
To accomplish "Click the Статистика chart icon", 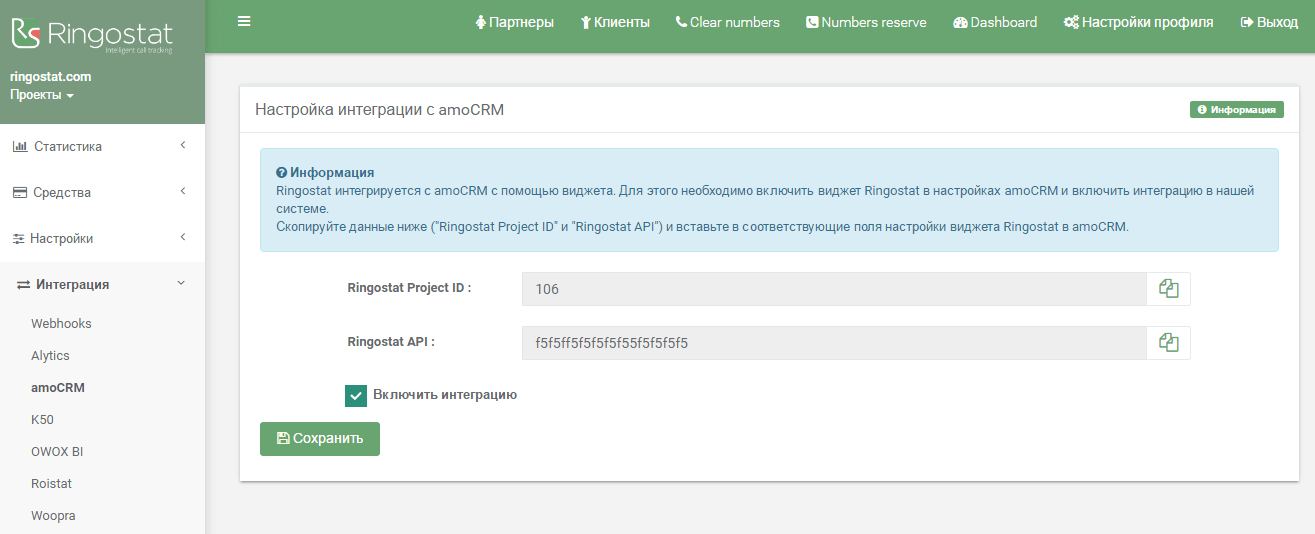I will coord(20,147).
